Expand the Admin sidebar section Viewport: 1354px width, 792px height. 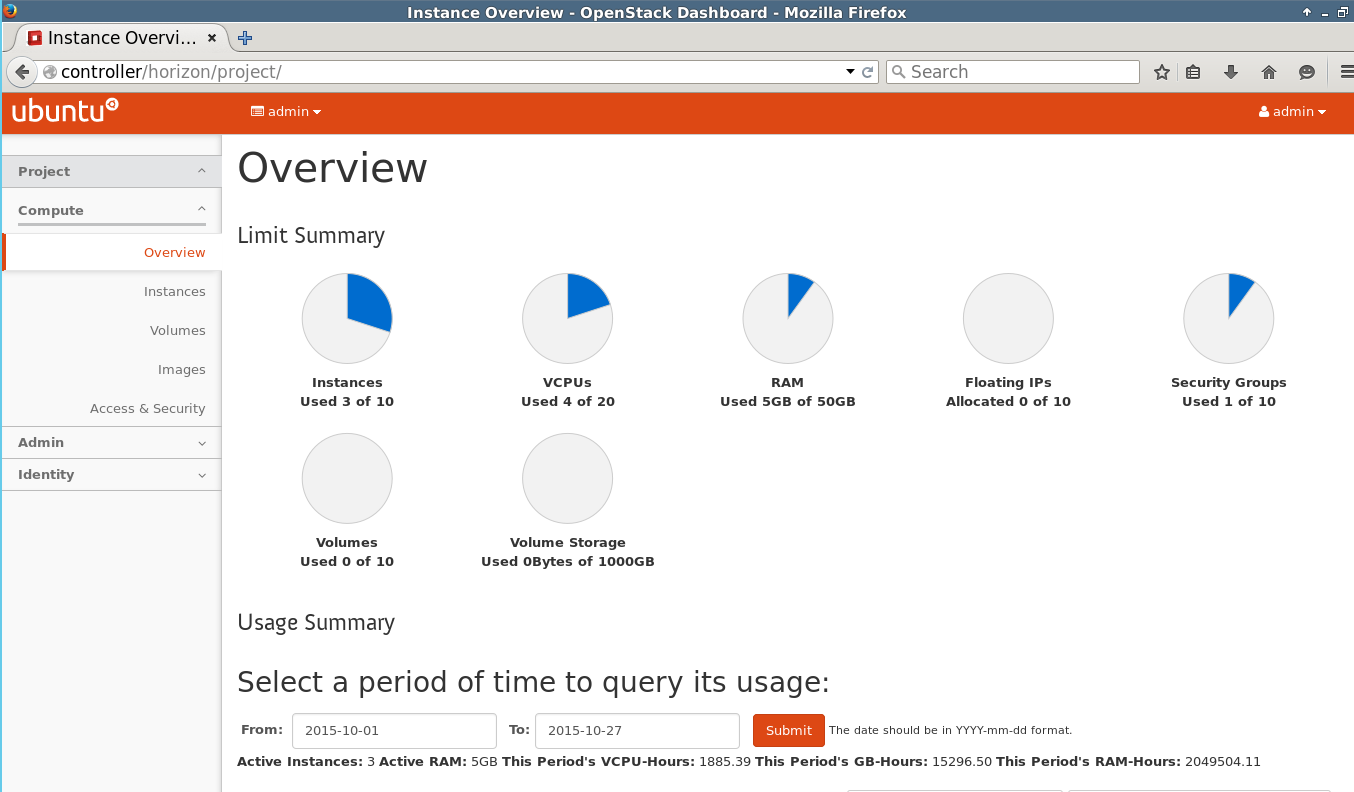[111, 442]
